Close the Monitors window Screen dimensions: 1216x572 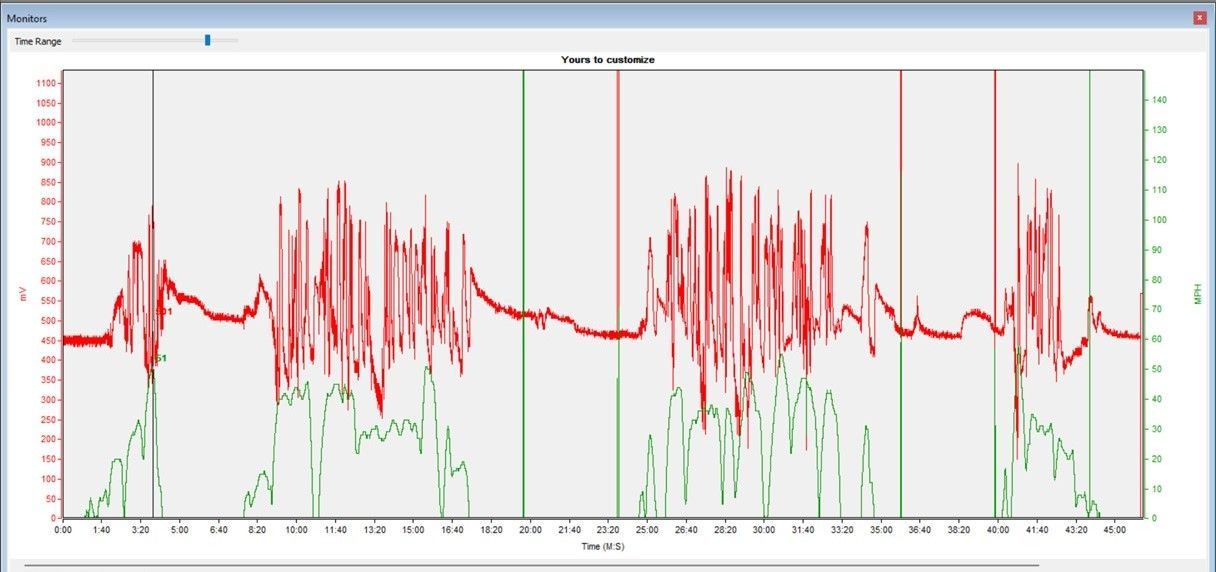tap(1199, 18)
